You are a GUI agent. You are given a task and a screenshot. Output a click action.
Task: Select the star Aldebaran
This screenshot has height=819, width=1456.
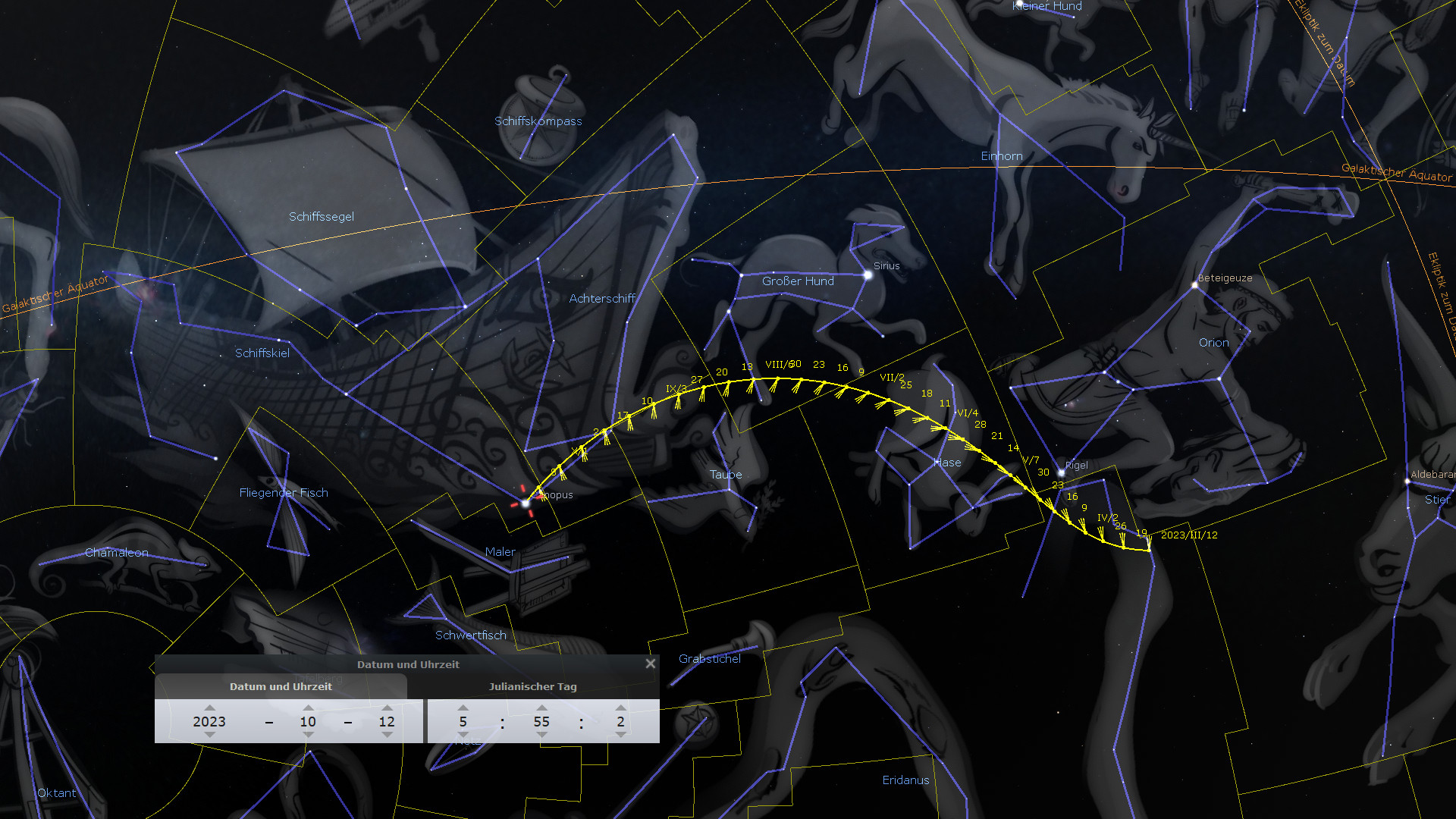coord(1407,481)
